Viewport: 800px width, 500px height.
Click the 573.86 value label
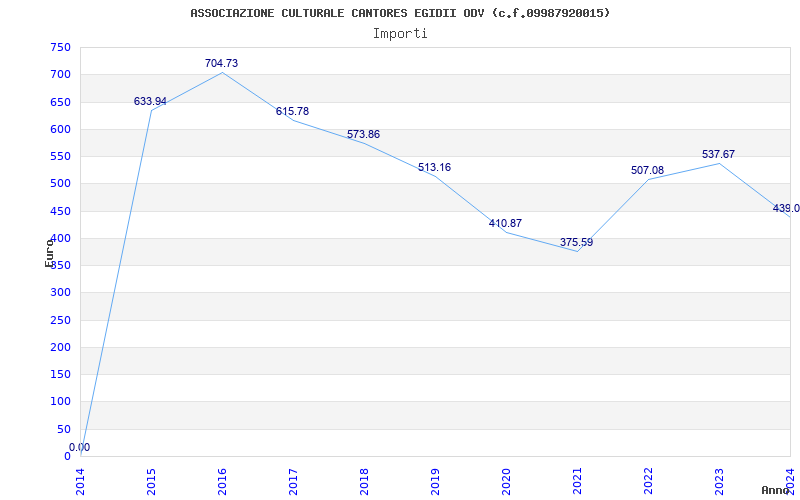tap(363, 134)
